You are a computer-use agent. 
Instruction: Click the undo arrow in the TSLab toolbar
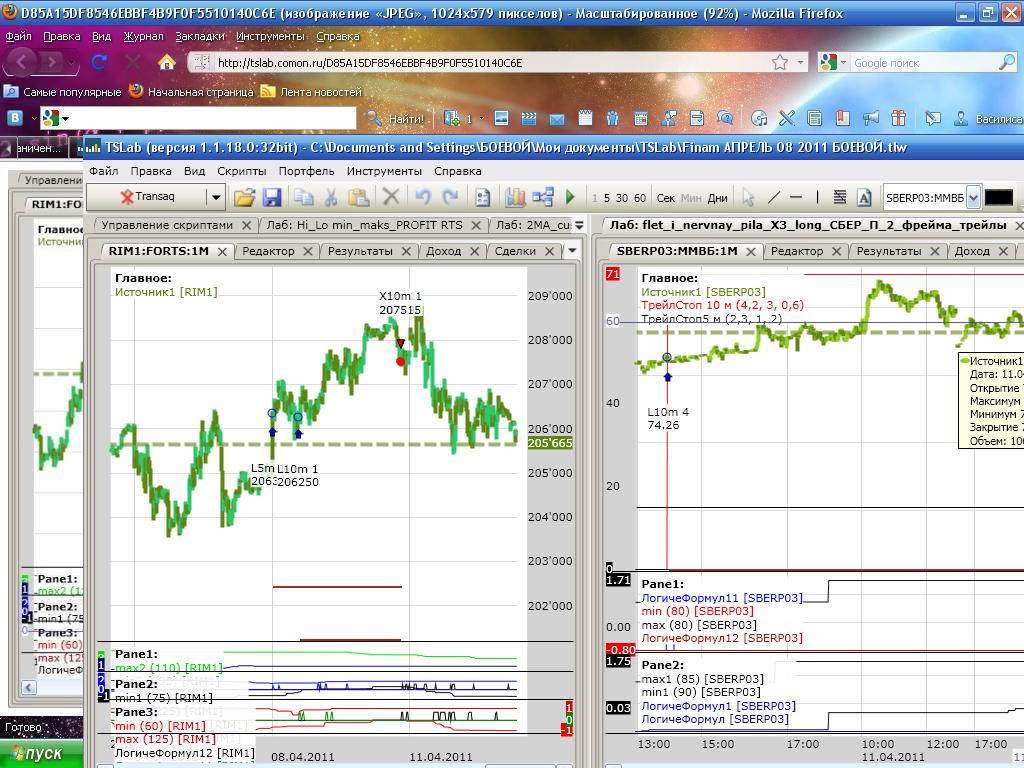[423, 197]
